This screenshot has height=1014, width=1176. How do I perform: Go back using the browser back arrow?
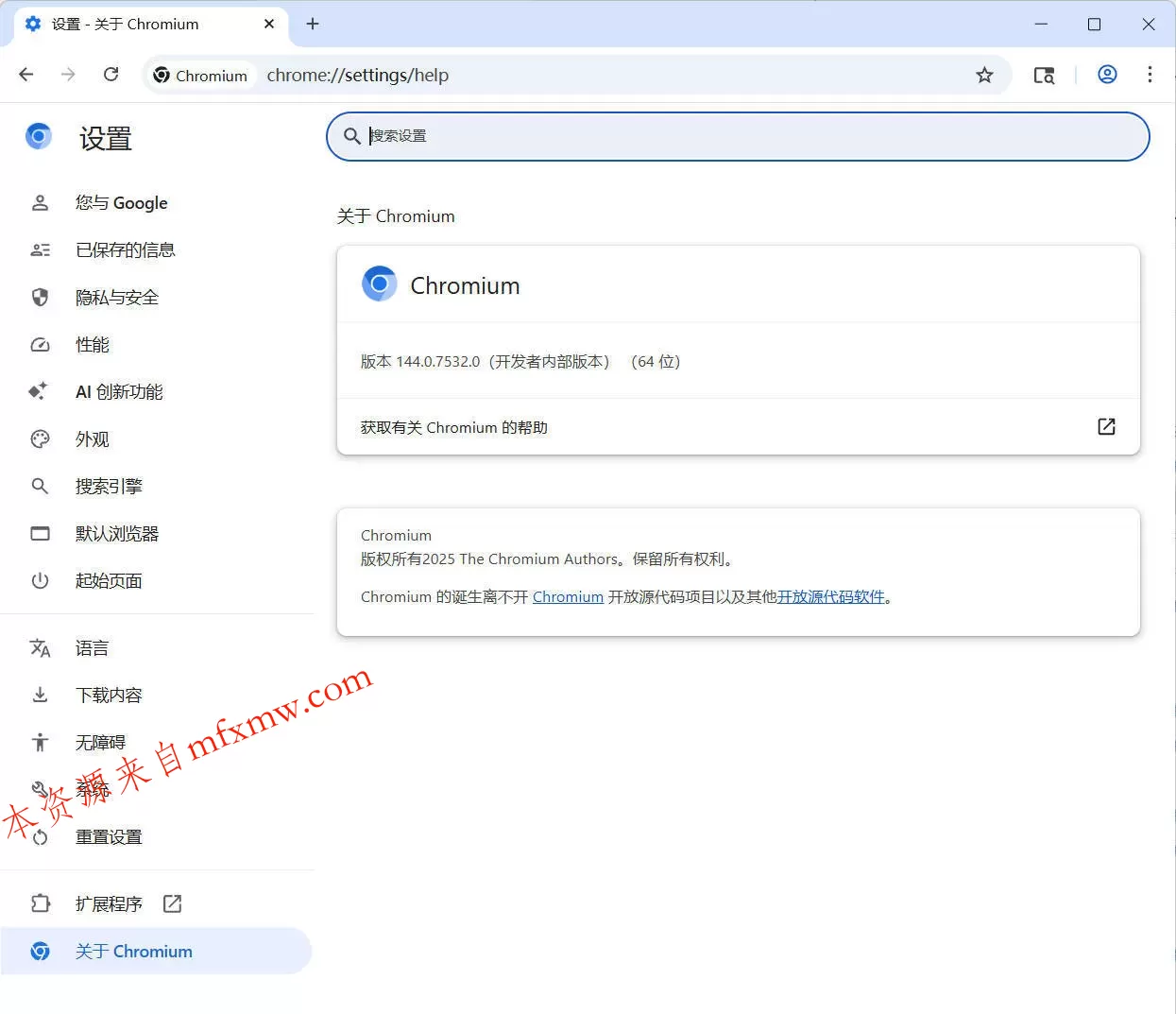tap(26, 75)
